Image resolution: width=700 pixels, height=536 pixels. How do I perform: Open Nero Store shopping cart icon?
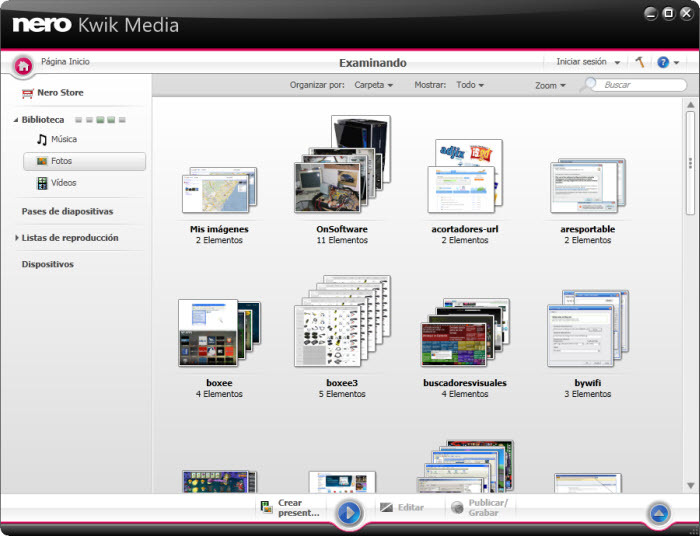pyautogui.click(x=28, y=93)
